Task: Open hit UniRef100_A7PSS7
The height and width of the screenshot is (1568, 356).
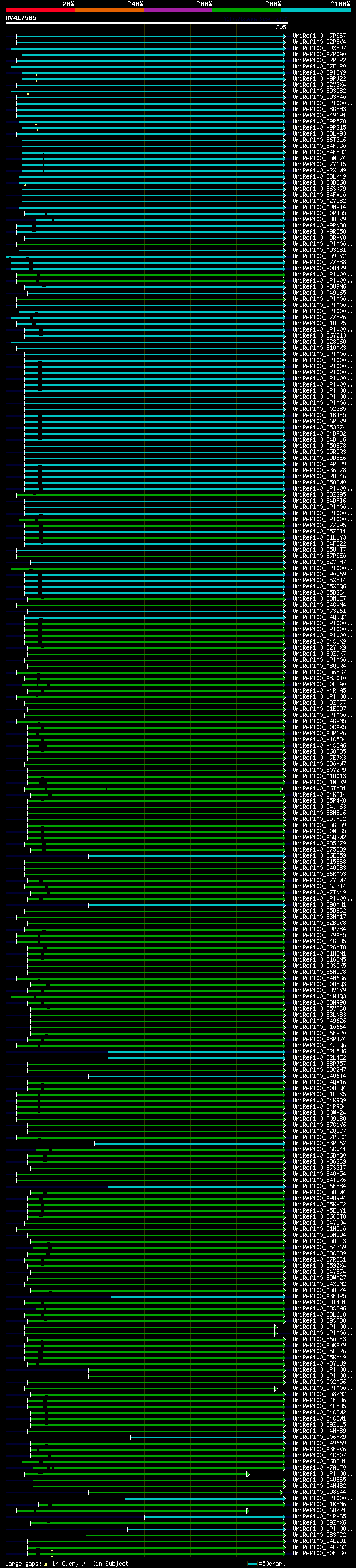Action: 319,36
